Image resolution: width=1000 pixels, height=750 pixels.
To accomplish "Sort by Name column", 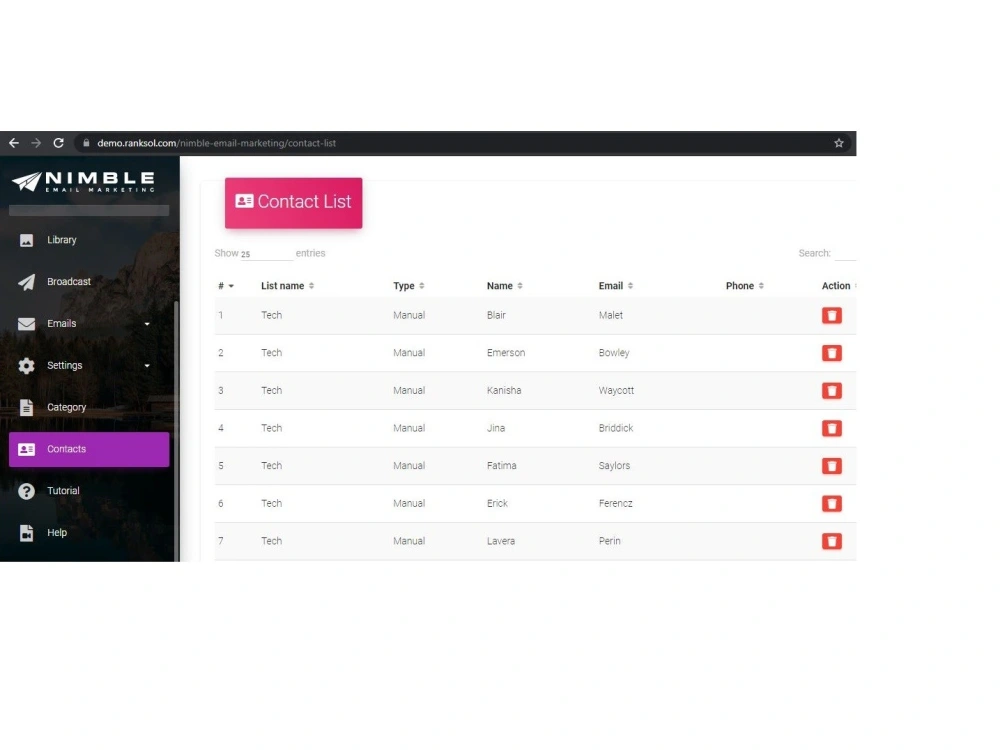I will tap(504, 286).
